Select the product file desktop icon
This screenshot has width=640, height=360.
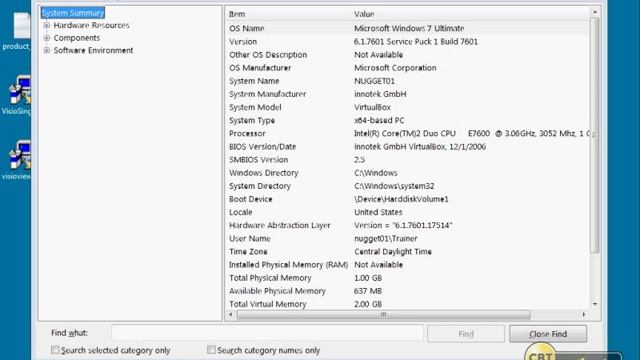16,31
